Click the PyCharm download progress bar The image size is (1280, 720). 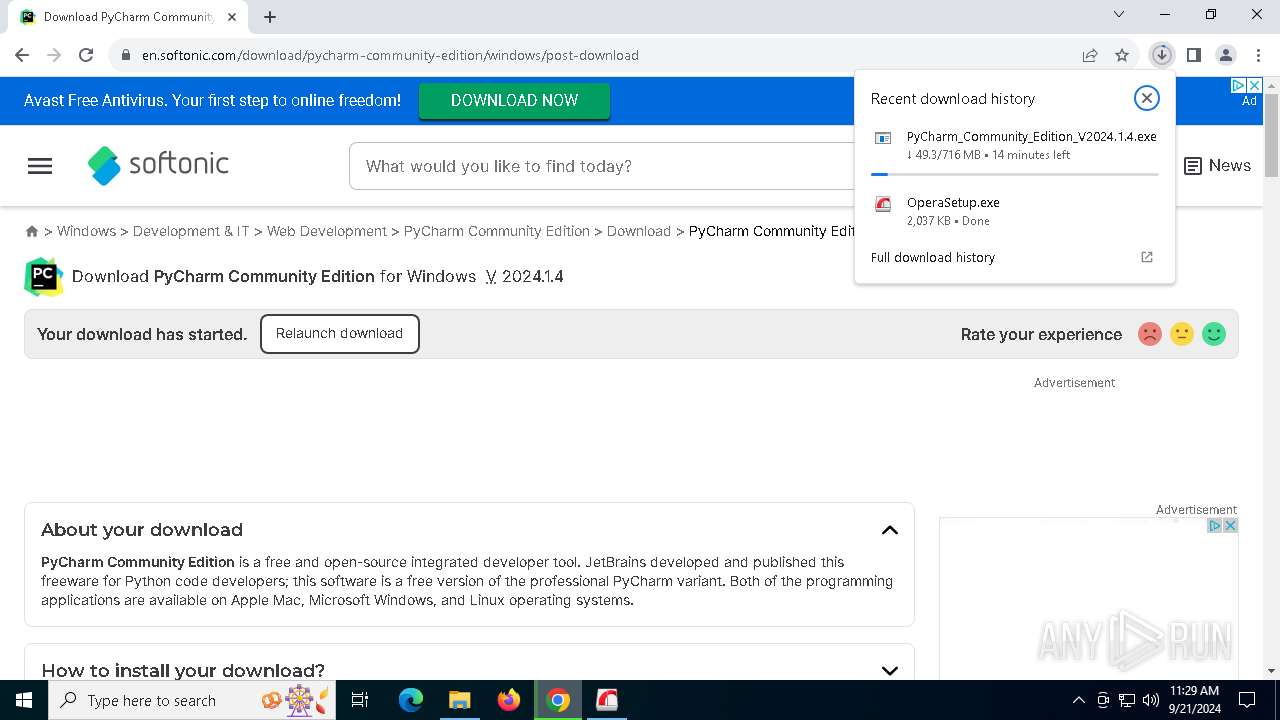tap(1015, 174)
